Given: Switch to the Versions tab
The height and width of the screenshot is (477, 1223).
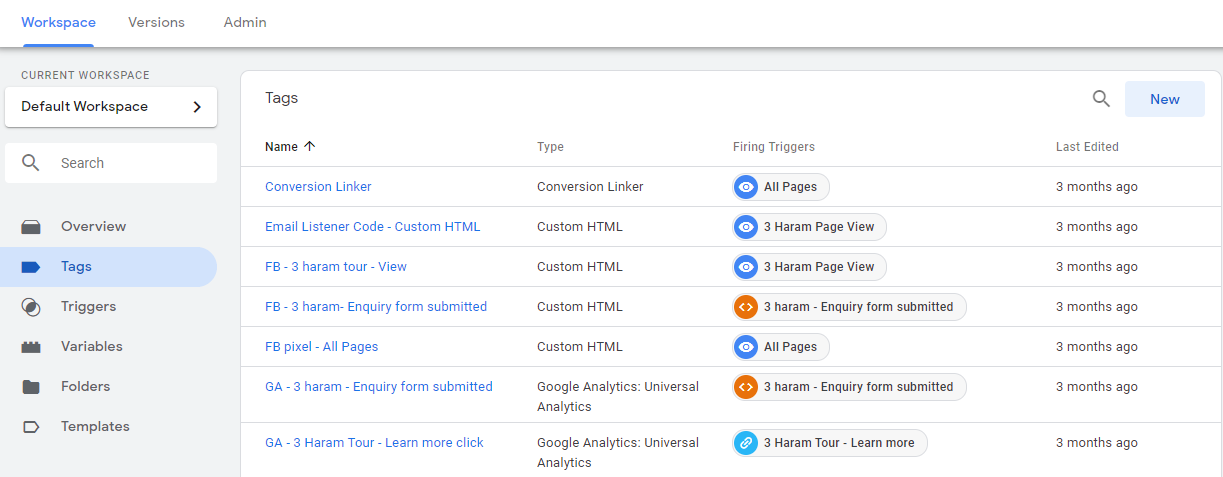Looking at the screenshot, I should 156,22.
